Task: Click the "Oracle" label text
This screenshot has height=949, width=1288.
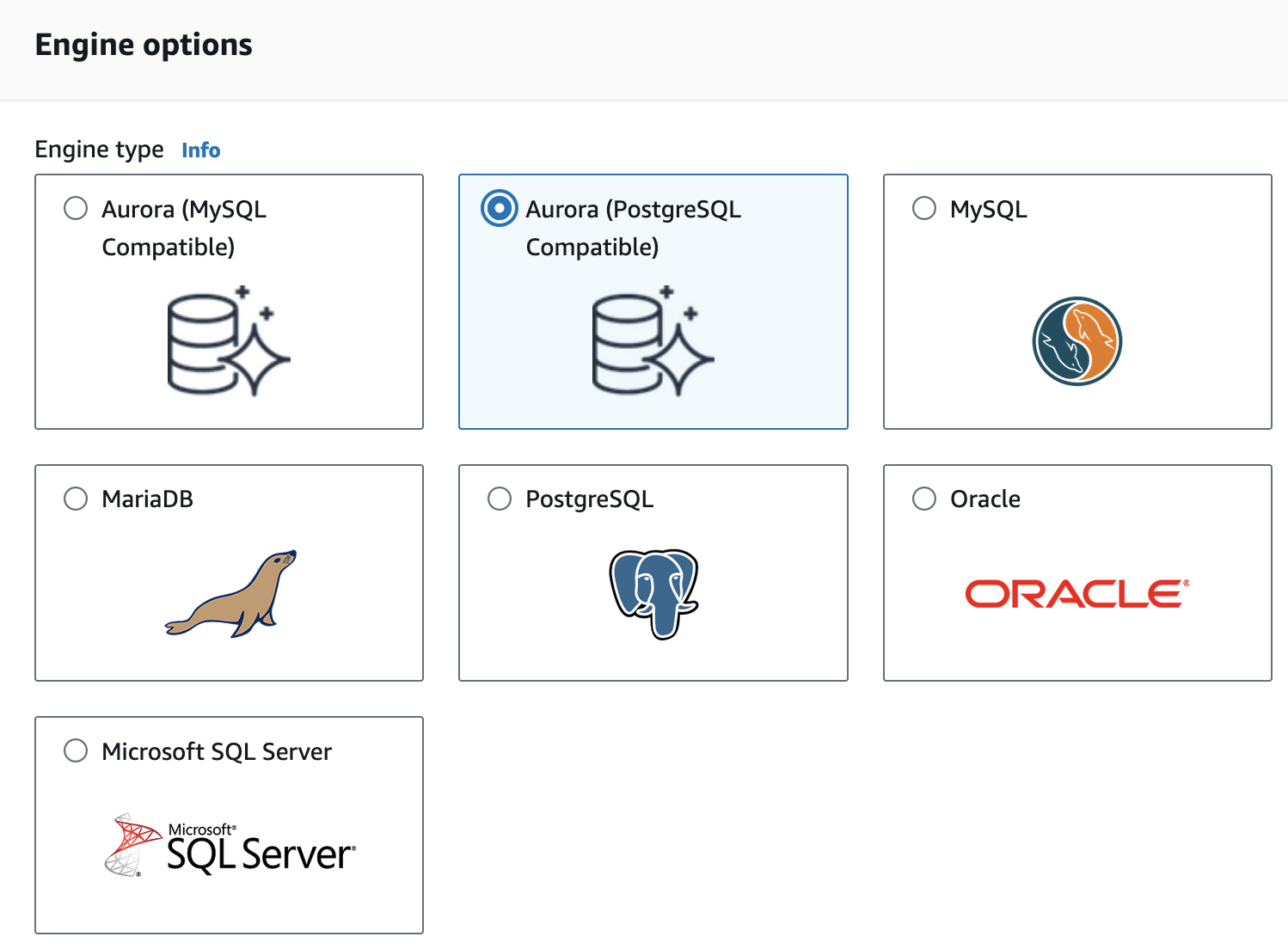Action: pyautogui.click(x=985, y=499)
